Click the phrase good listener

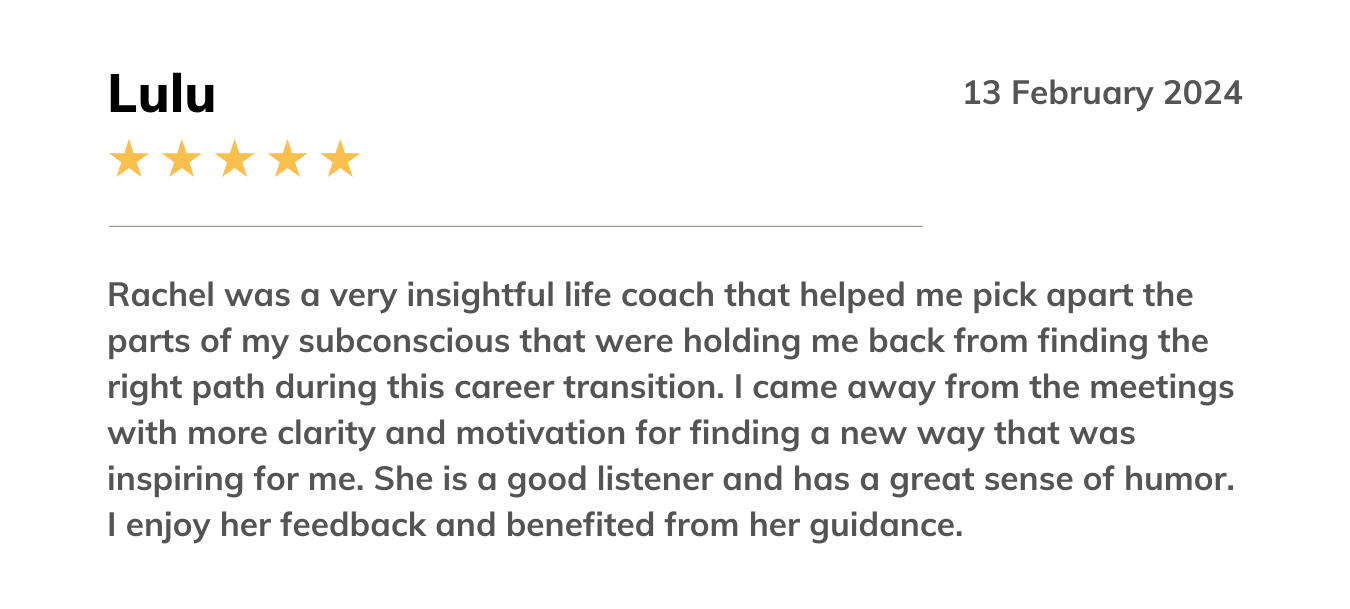[611, 480]
